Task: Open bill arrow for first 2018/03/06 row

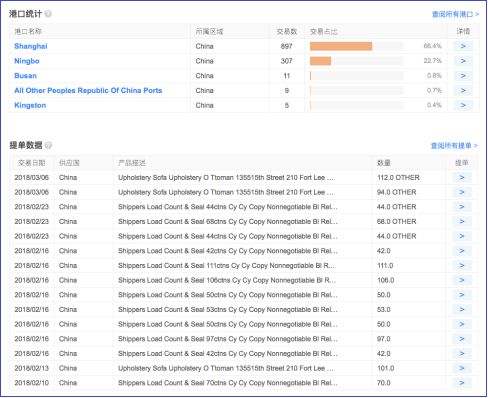Action: point(462,177)
